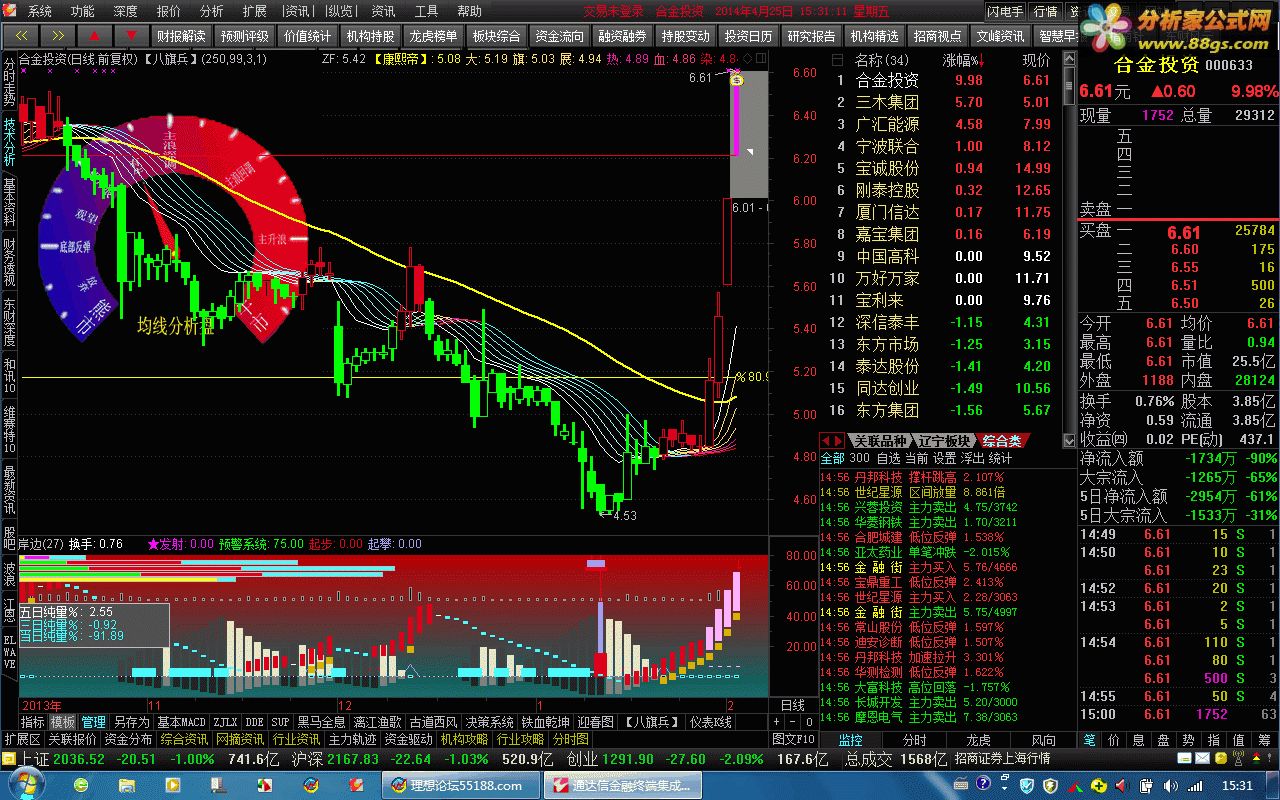This screenshot has height=800, width=1280.
Task: Click the 财报解读 toolbar button
Action: (x=180, y=35)
